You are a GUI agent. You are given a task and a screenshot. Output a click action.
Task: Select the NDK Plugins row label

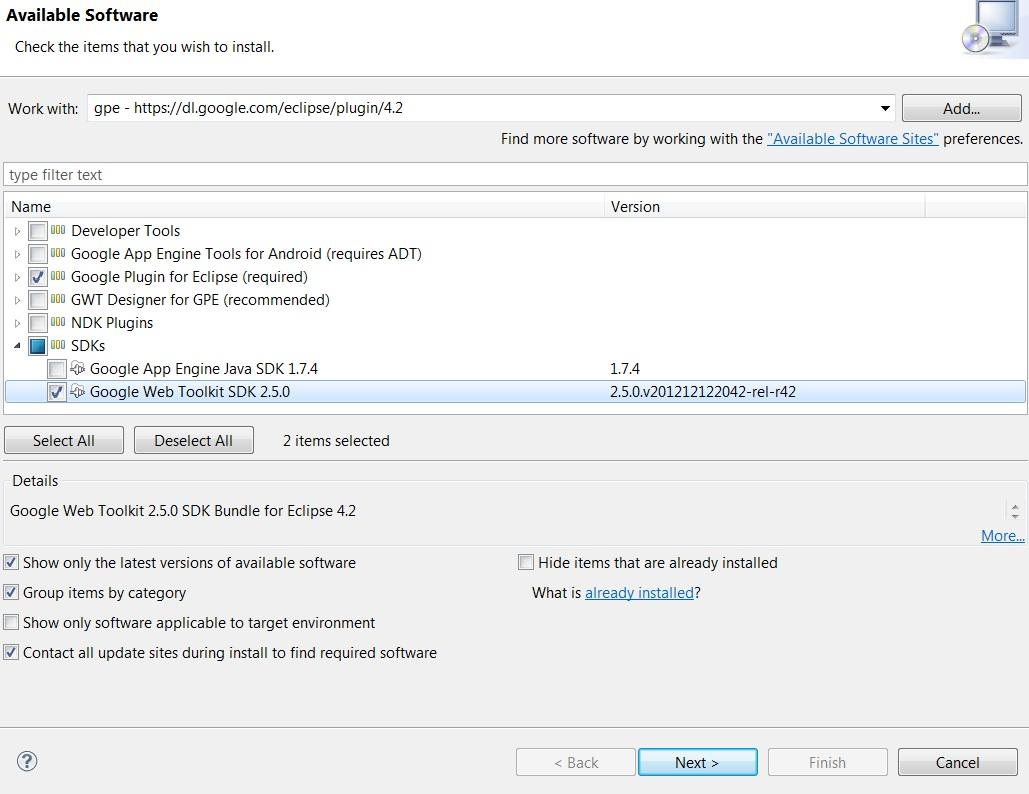coord(112,323)
